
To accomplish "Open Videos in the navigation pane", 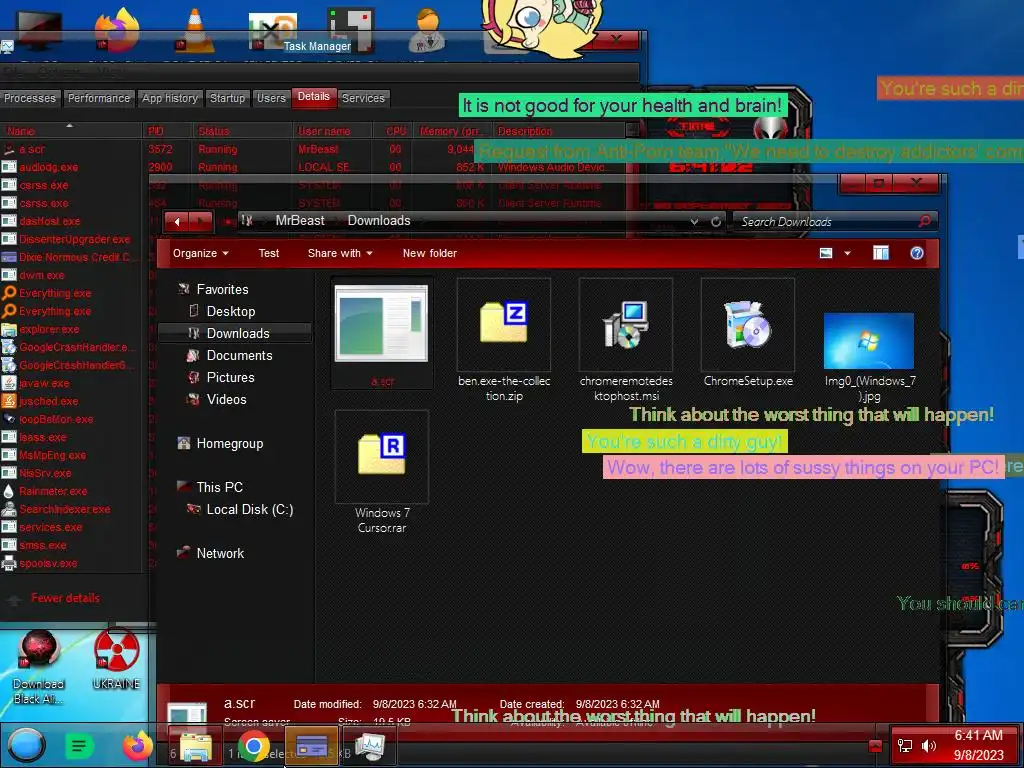I will [x=226, y=399].
